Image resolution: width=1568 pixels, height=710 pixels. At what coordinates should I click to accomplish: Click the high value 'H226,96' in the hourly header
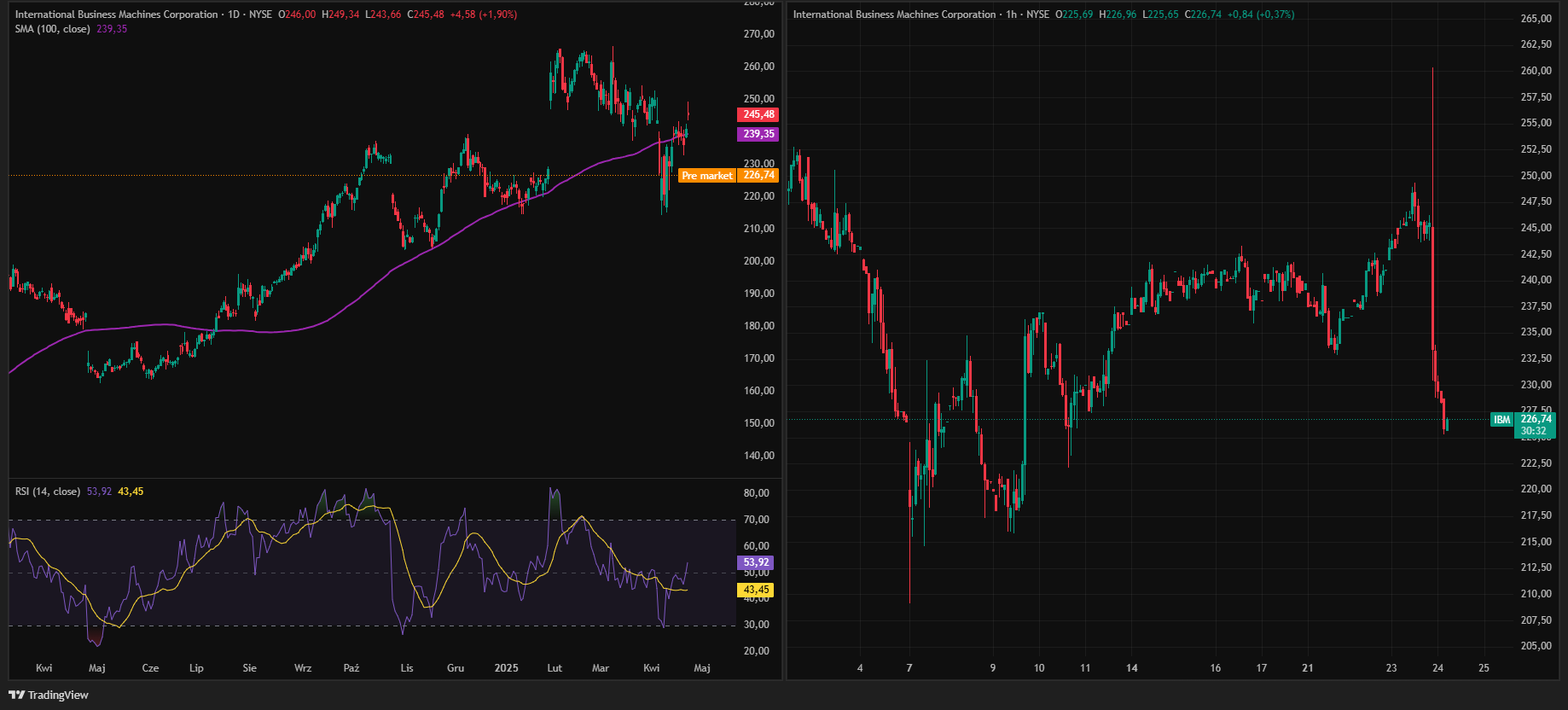tap(1118, 15)
